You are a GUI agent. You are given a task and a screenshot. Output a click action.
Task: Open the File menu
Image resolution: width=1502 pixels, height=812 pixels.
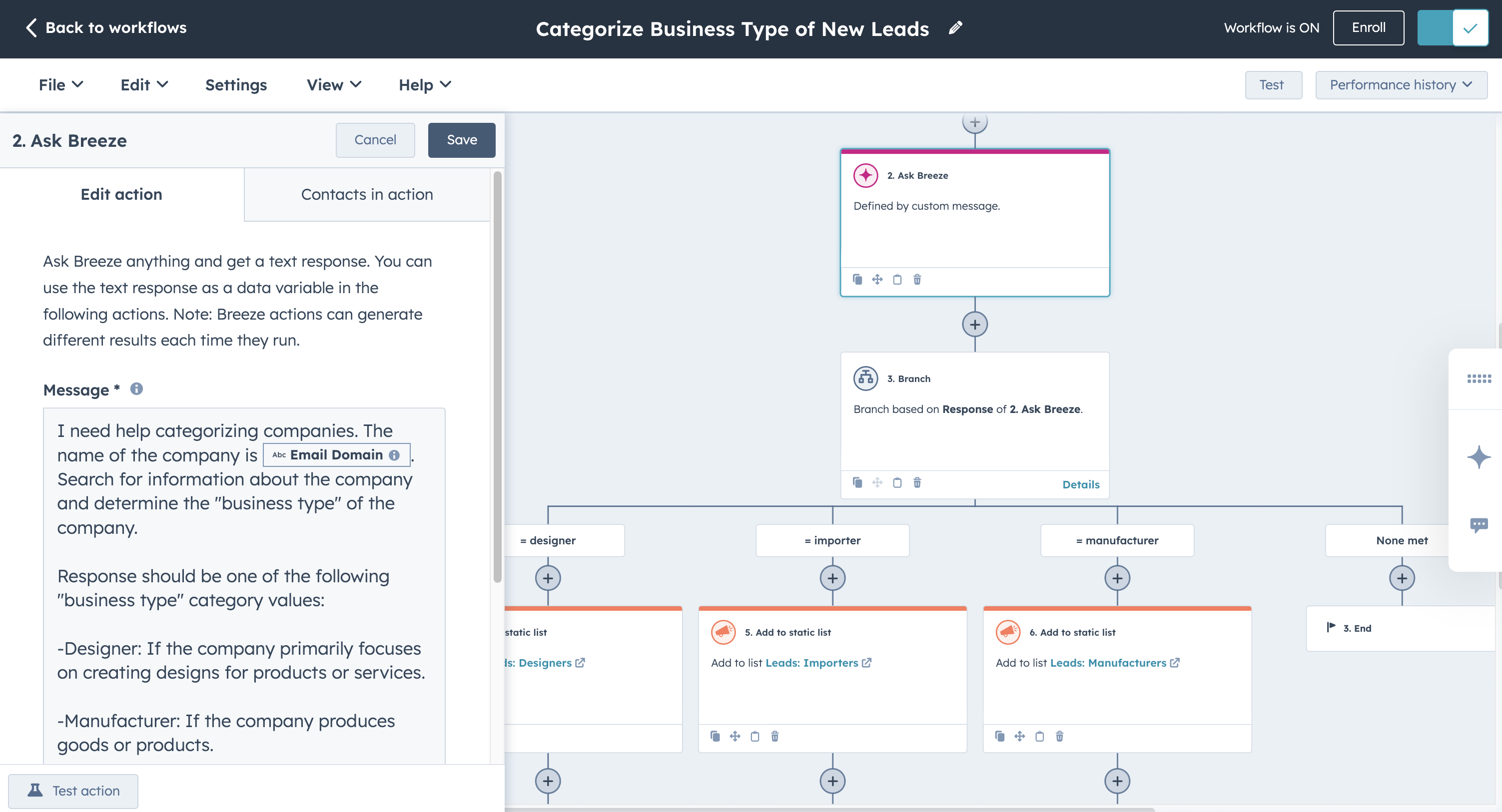click(x=60, y=85)
